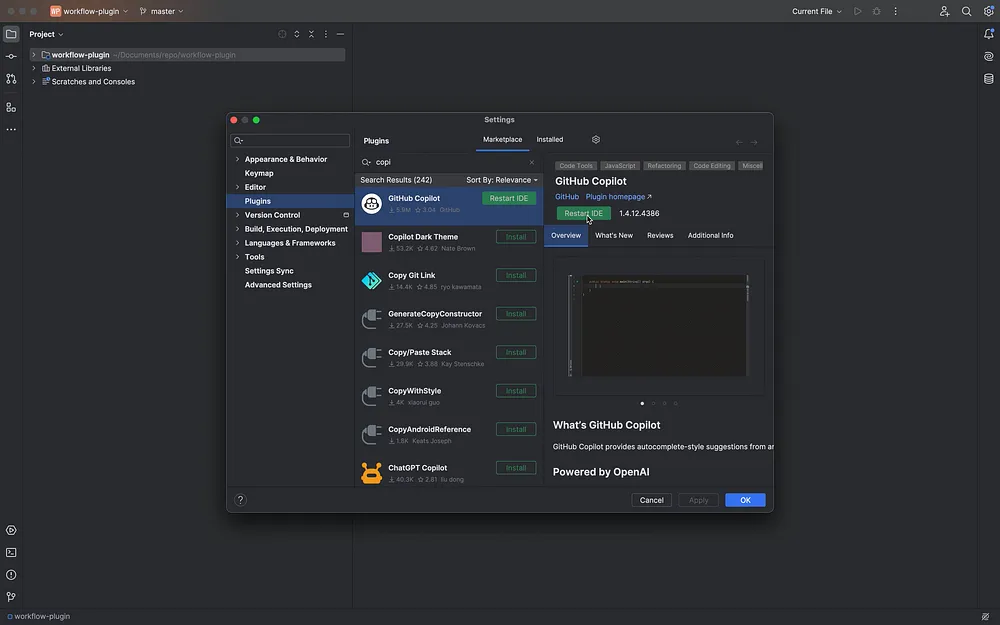
Task: Click the Run button in the toolbar
Action: point(858,11)
